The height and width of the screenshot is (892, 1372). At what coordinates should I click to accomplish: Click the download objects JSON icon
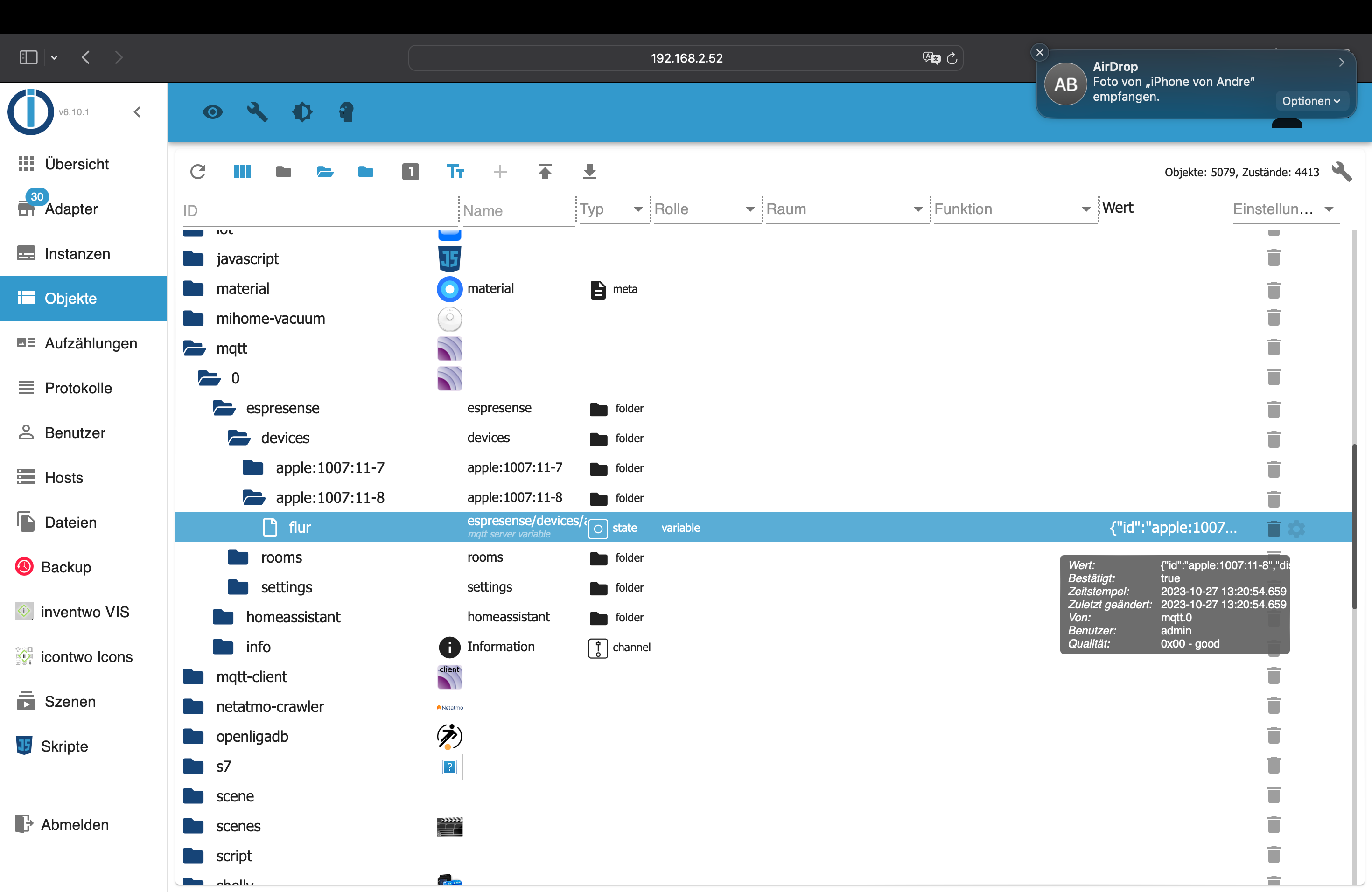589,172
